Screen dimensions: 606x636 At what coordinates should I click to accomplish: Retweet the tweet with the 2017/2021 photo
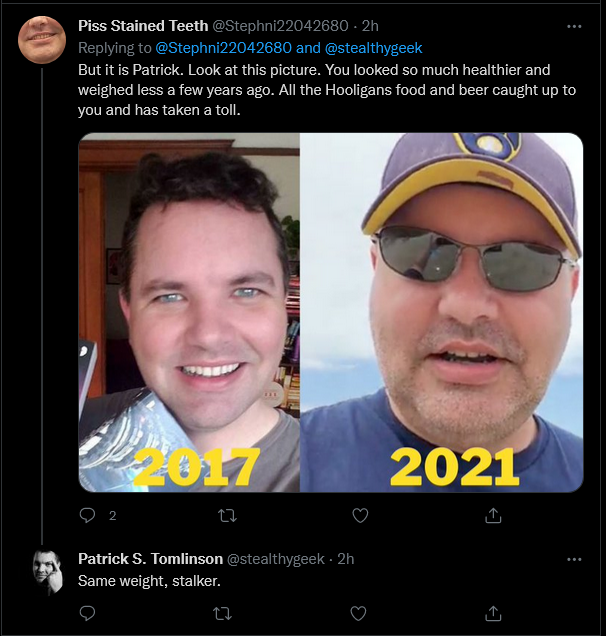(x=227, y=516)
